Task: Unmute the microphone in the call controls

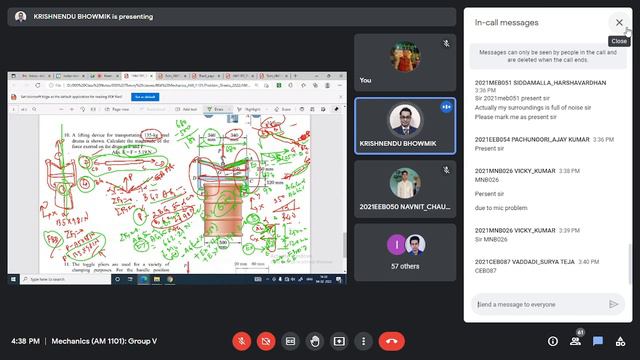Action: (x=242, y=341)
